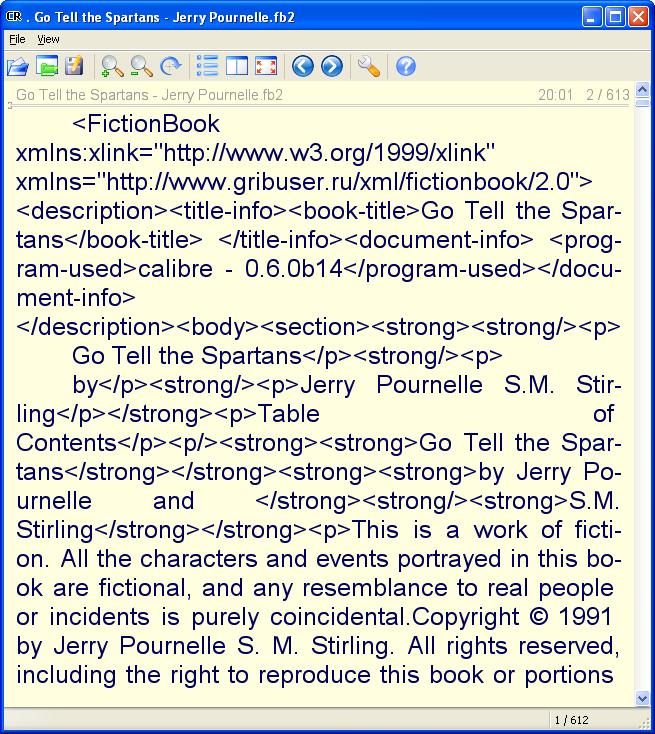Go to next page with forward arrow
The height and width of the screenshot is (734, 655).
pos(331,66)
